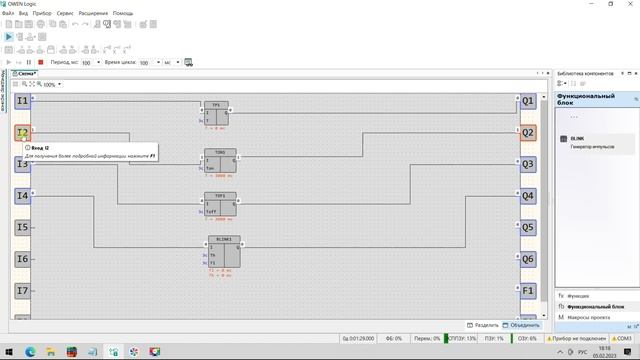Click the grid icon on the canvas toolbar
This screenshot has width=640, height=360.
point(16,84)
